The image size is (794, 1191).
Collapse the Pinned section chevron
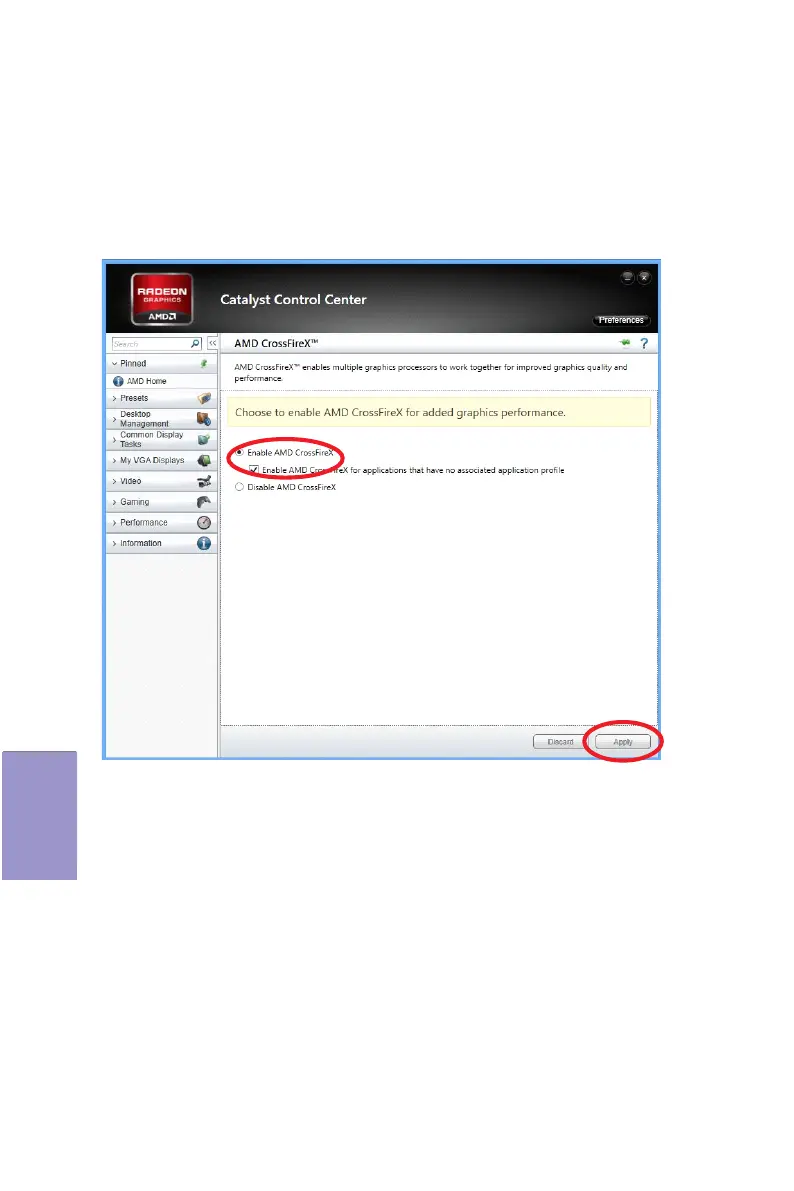click(x=115, y=364)
